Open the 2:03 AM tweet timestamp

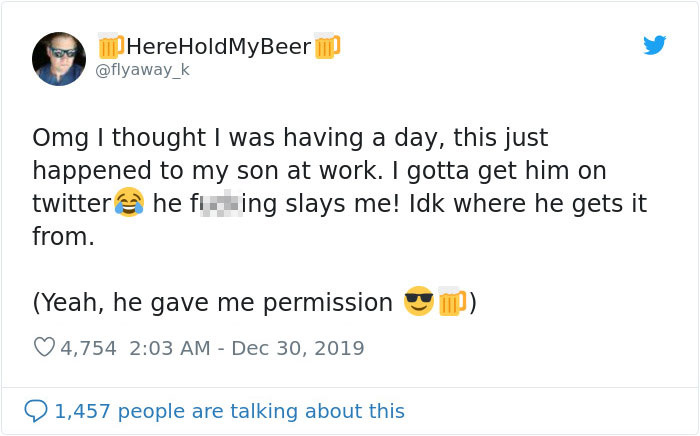171,348
